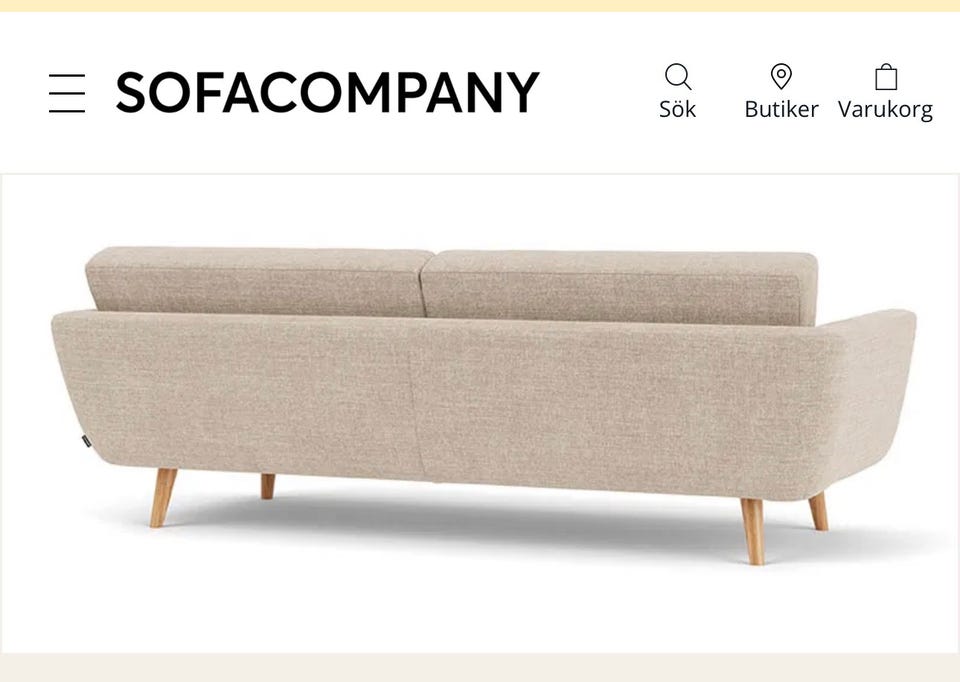
Task: Click the SOFACOMPANY logo to go home
Action: [328, 92]
